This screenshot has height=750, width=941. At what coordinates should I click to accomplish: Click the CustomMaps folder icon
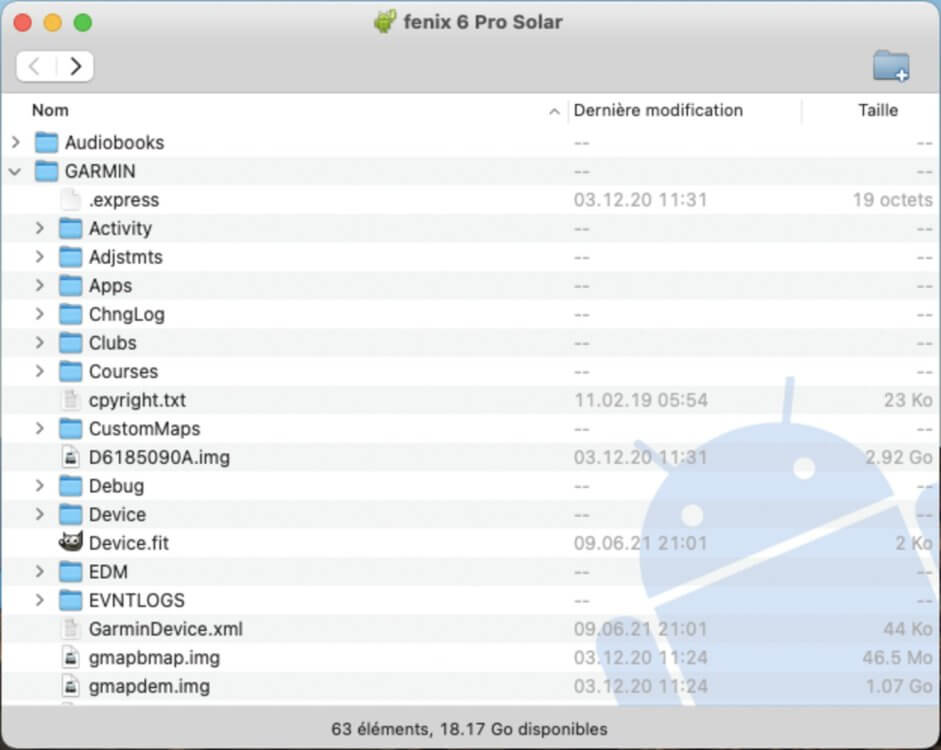[70, 429]
